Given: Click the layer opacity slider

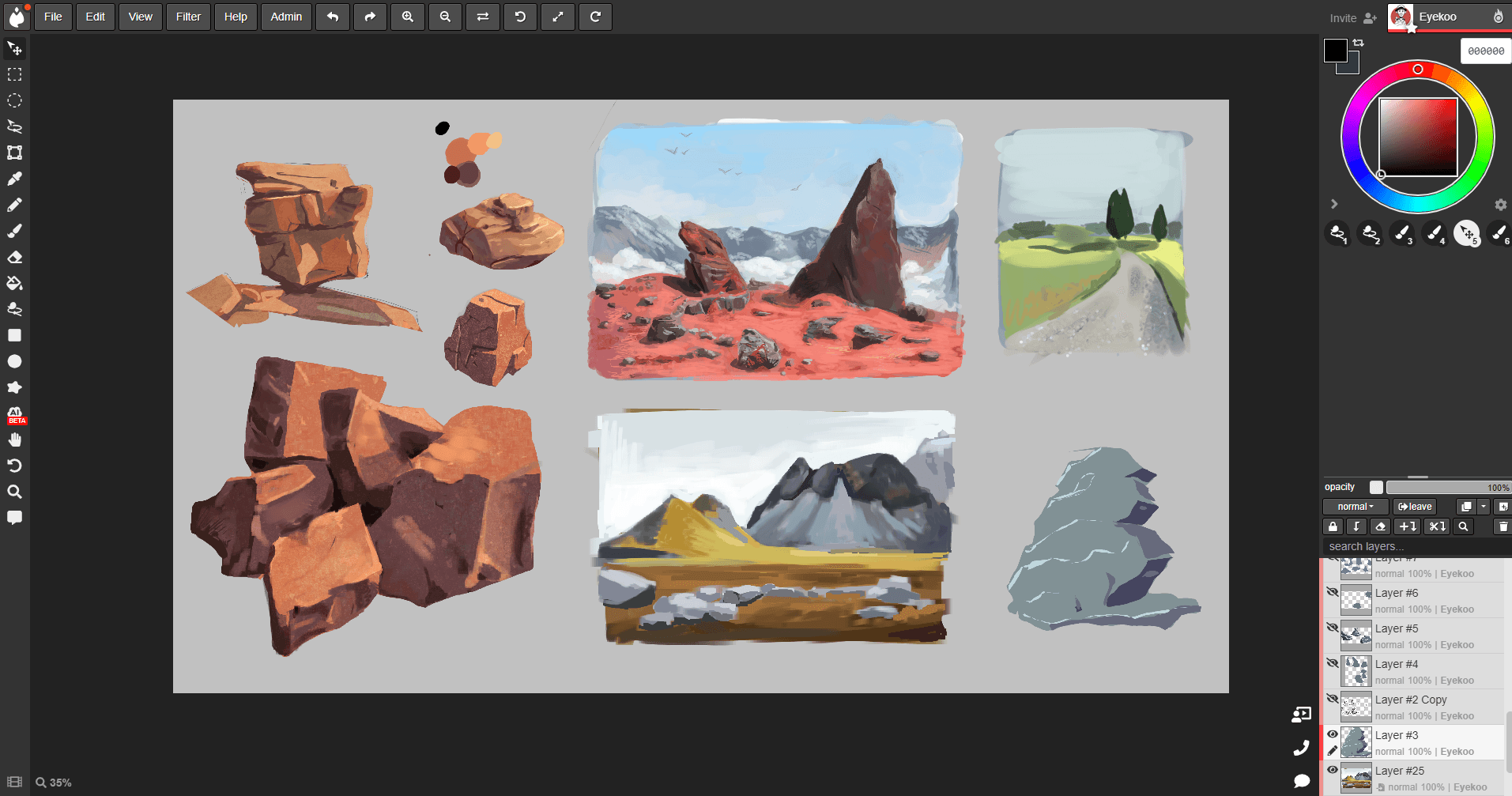Looking at the screenshot, I should click(1446, 488).
